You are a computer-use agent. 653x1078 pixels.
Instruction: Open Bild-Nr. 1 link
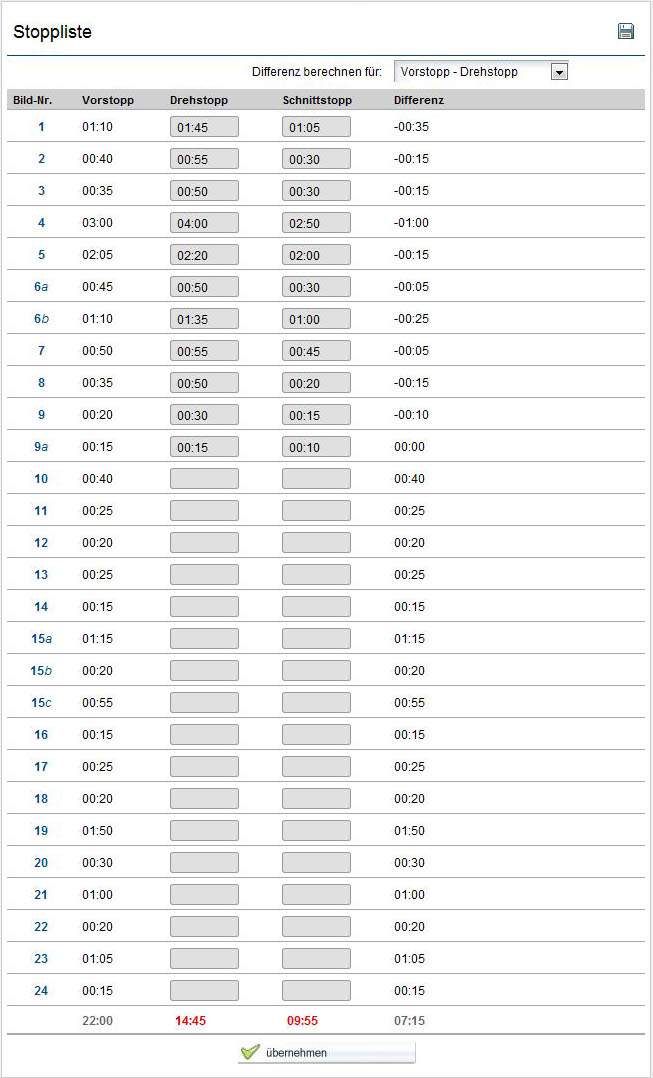pos(41,126)
